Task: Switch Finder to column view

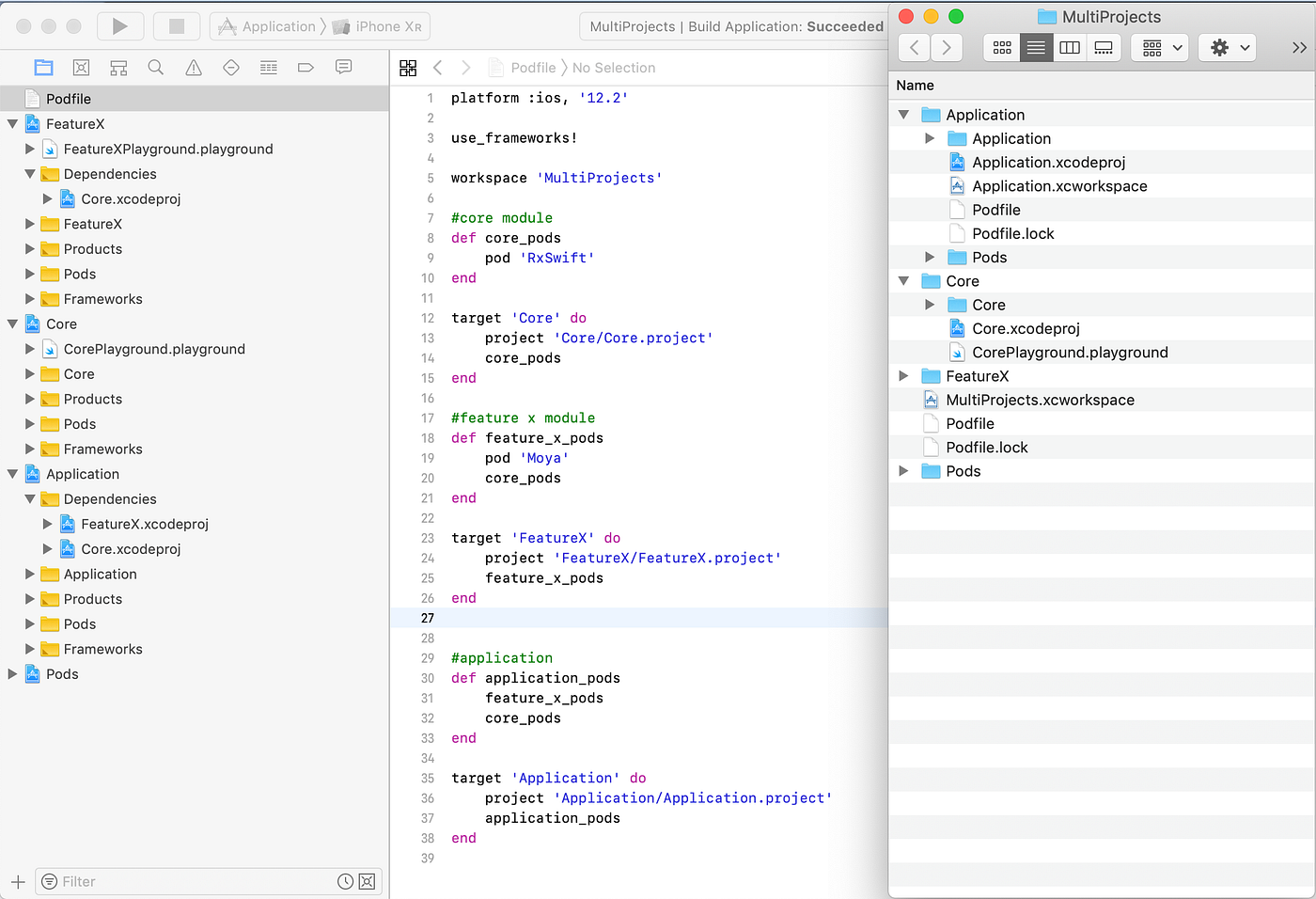Action: 1070,47
